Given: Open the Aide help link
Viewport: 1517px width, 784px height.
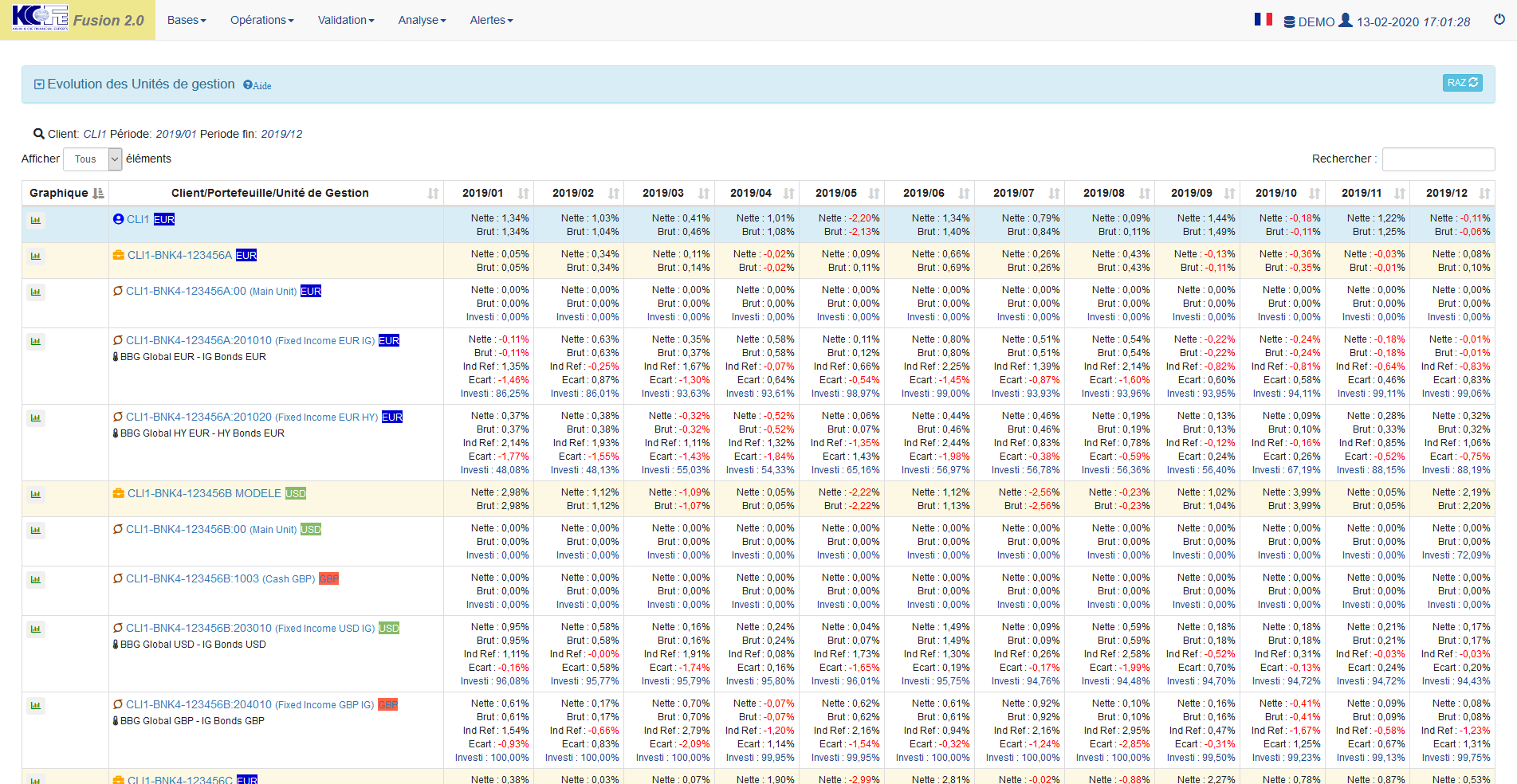Looking at the screenshot, I should (x=257, y=85).
